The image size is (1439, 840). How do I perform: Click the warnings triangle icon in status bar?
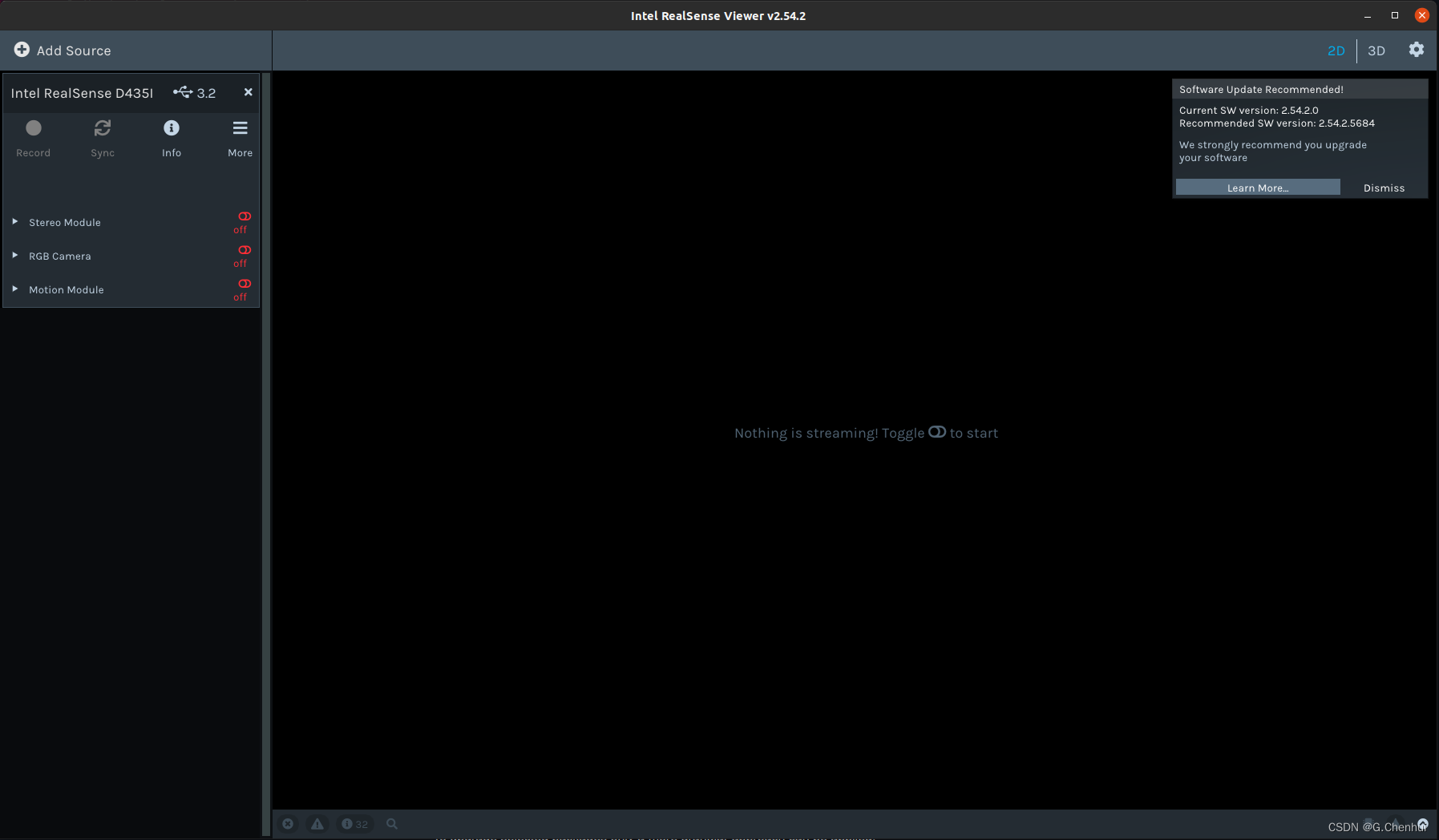[x=317, y=824]
